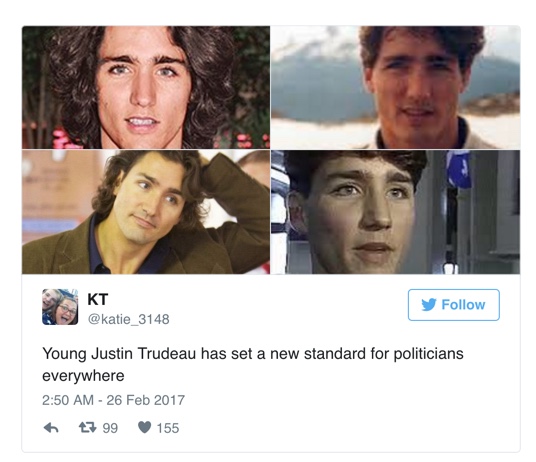This screenshot has width=536, height=462.
Task: Open KT's profile avatar picture
Action: pyautogui.click(x=60, y=307)
